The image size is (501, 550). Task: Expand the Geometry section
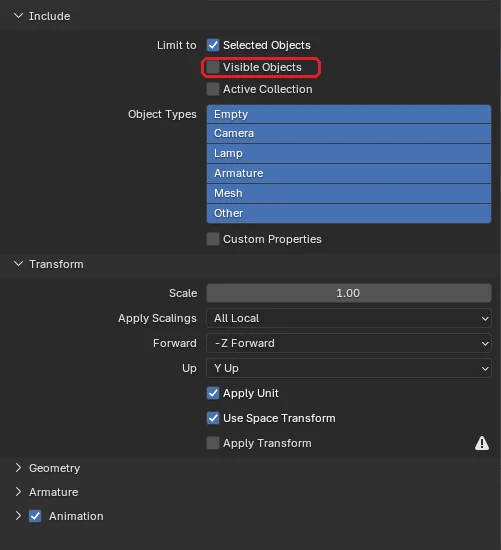[18, 468]
